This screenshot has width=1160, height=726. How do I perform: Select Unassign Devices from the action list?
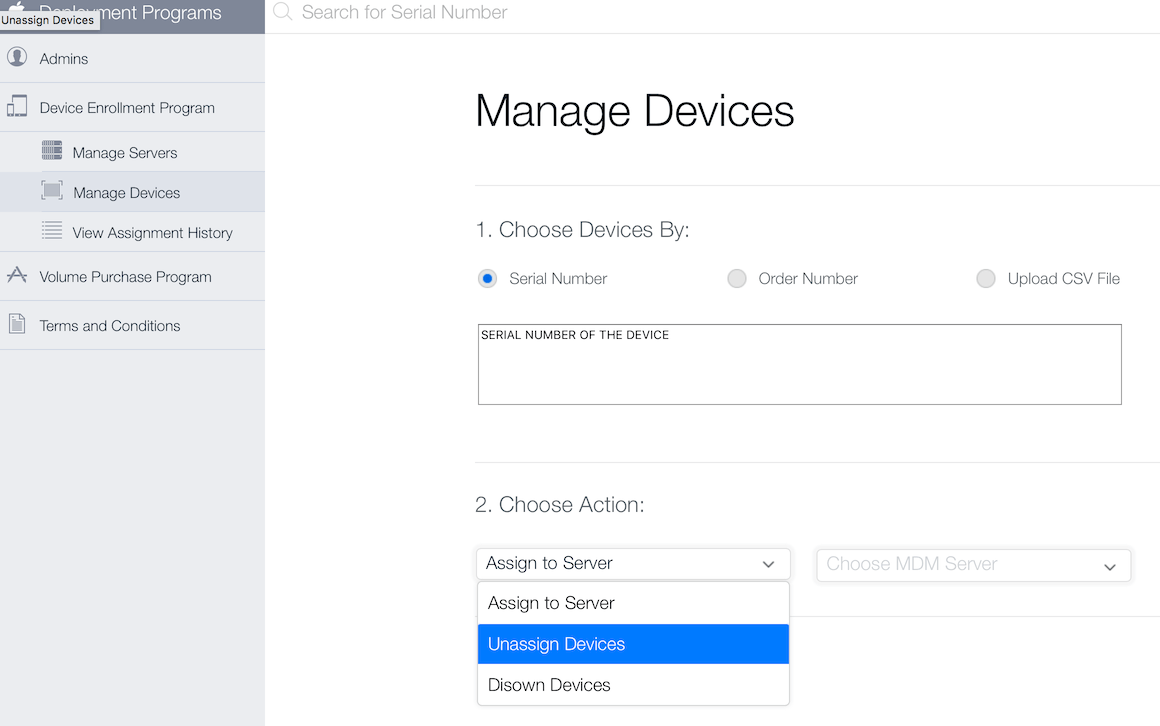click(x=633, y=644)
